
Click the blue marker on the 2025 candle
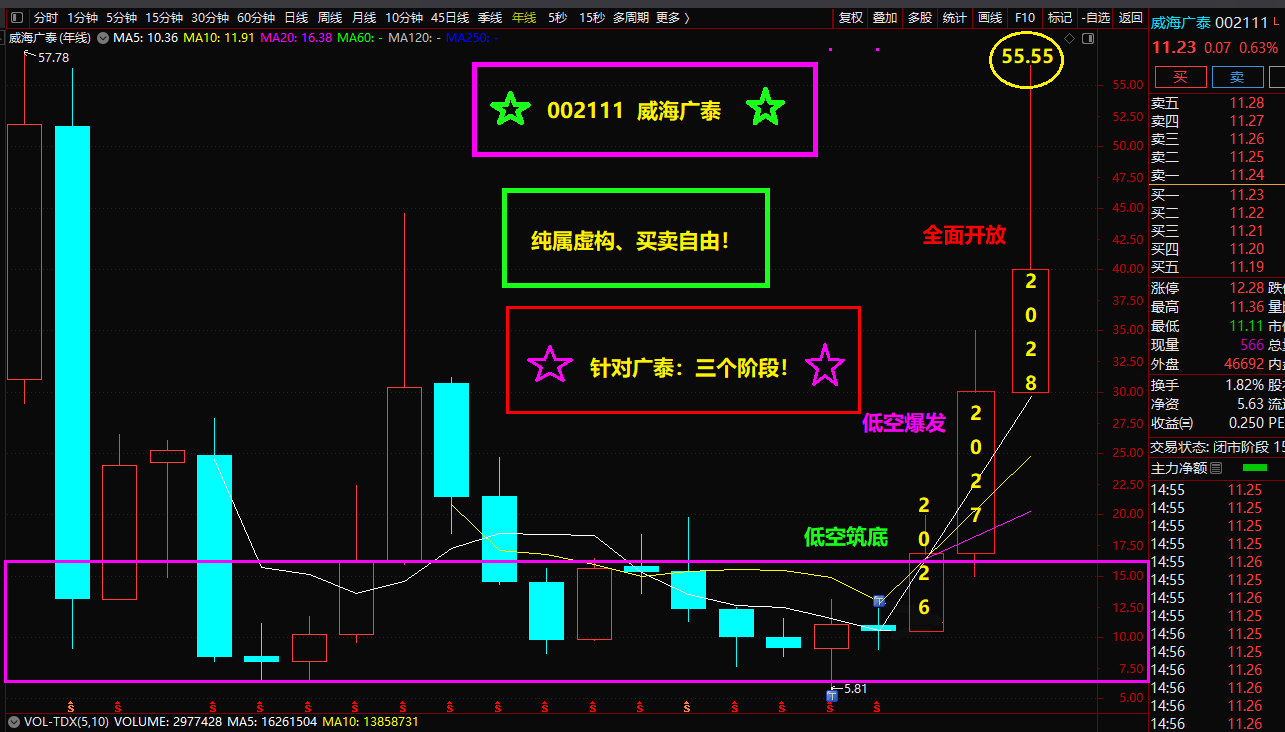pyautogui.click(x=879, y=601)
